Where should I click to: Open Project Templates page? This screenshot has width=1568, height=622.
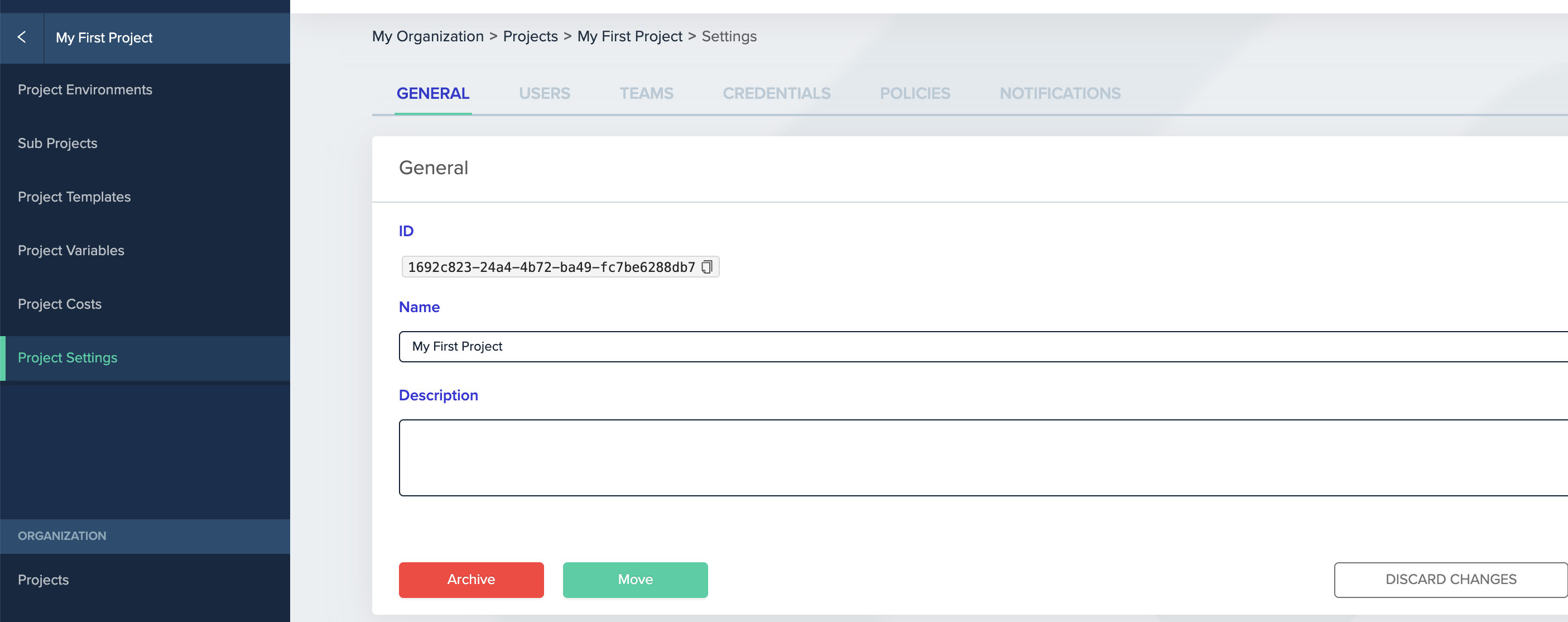tap(74, 197)
